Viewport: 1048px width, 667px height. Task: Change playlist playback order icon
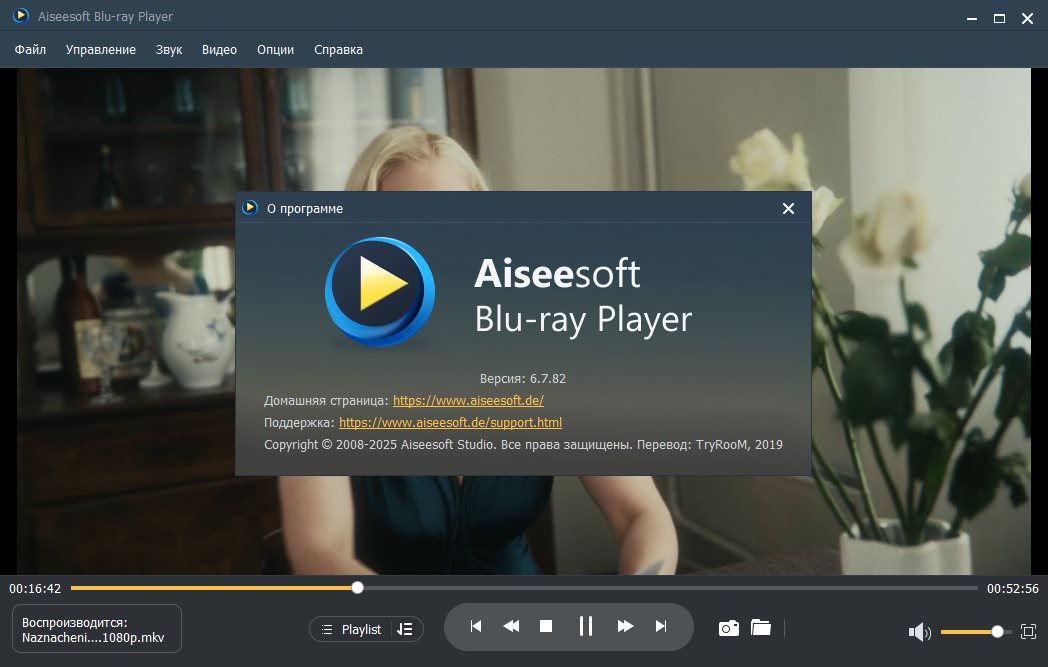pyautogui.click(x=405, y=629)
